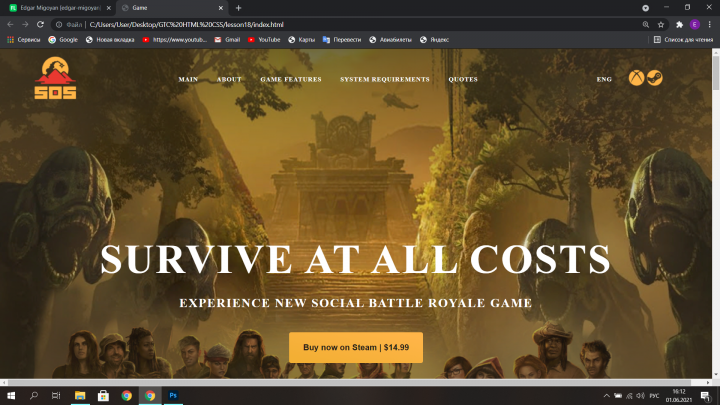Open Перевести bookmark

coord(342,40)
